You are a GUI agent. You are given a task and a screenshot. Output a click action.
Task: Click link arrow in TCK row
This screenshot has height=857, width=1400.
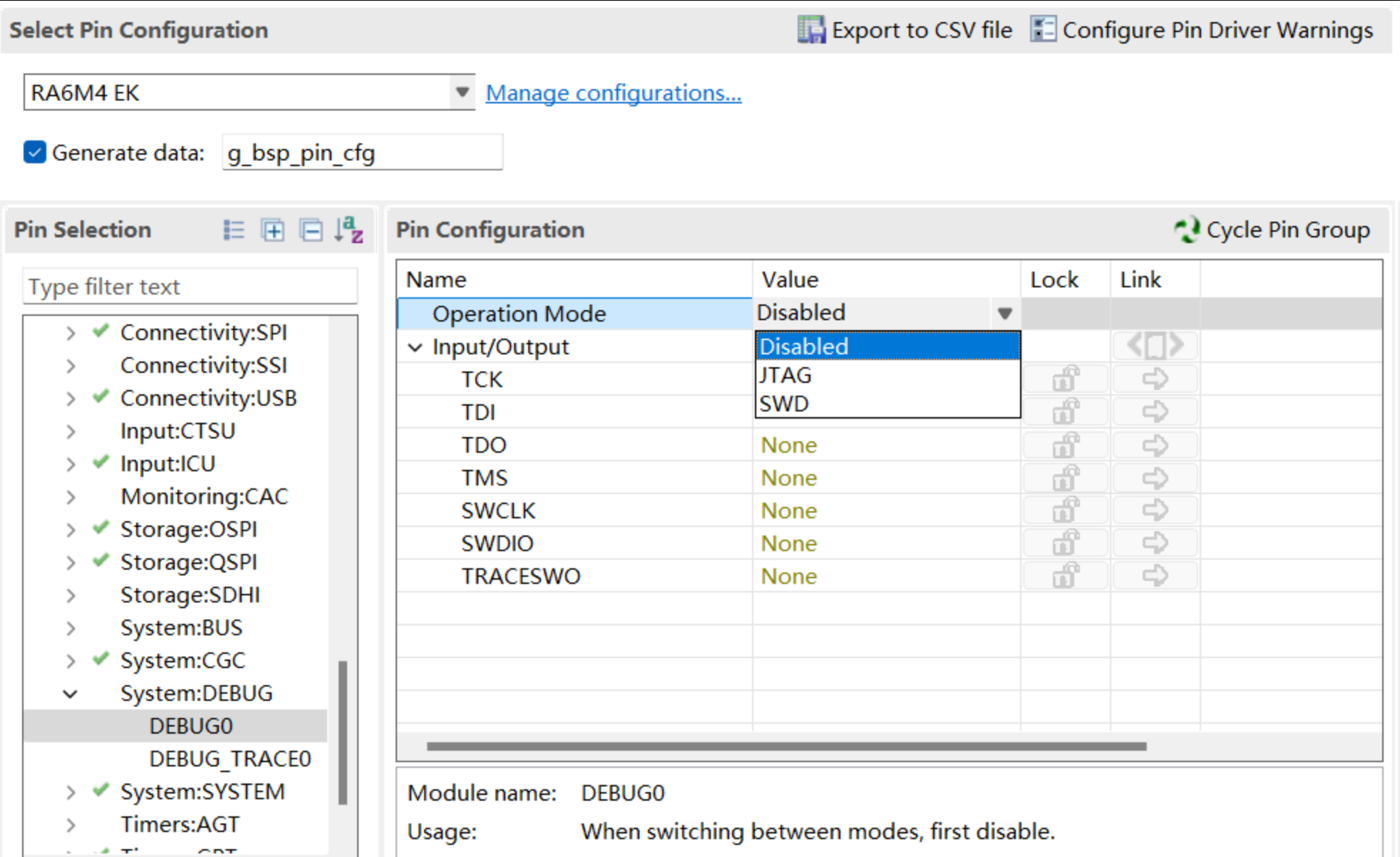coord(1155,379)
